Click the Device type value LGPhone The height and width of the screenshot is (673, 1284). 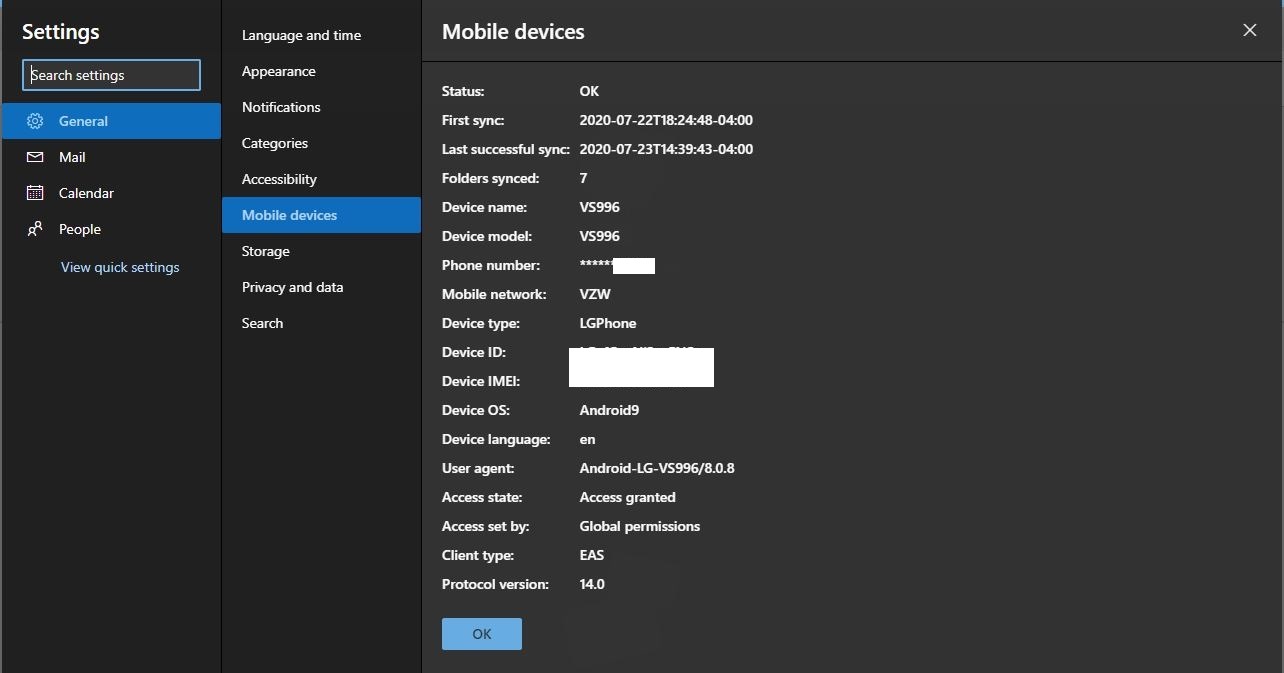608,323
